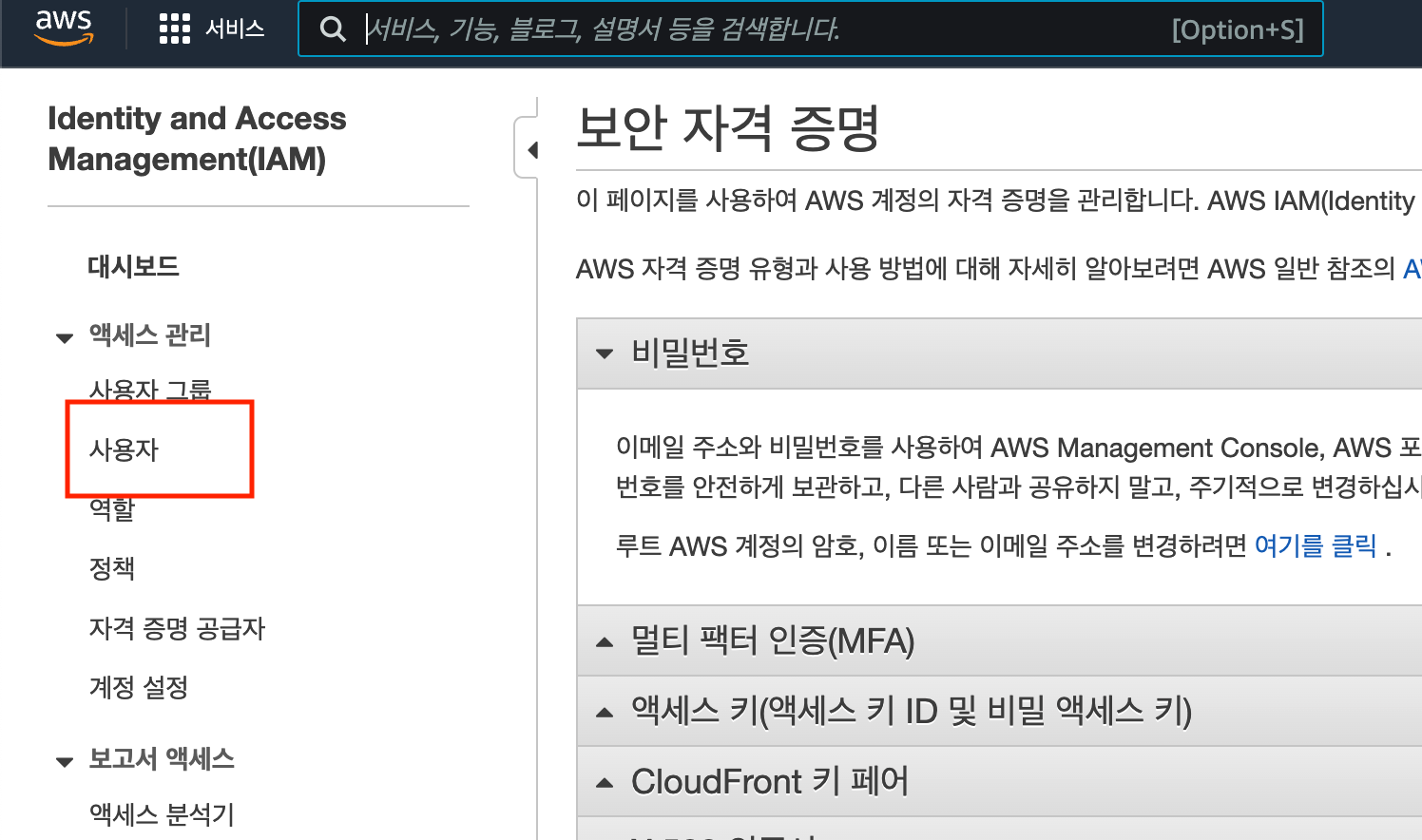Click the 비밀번호 section header

pyautogui.click(x=999, y=353)
